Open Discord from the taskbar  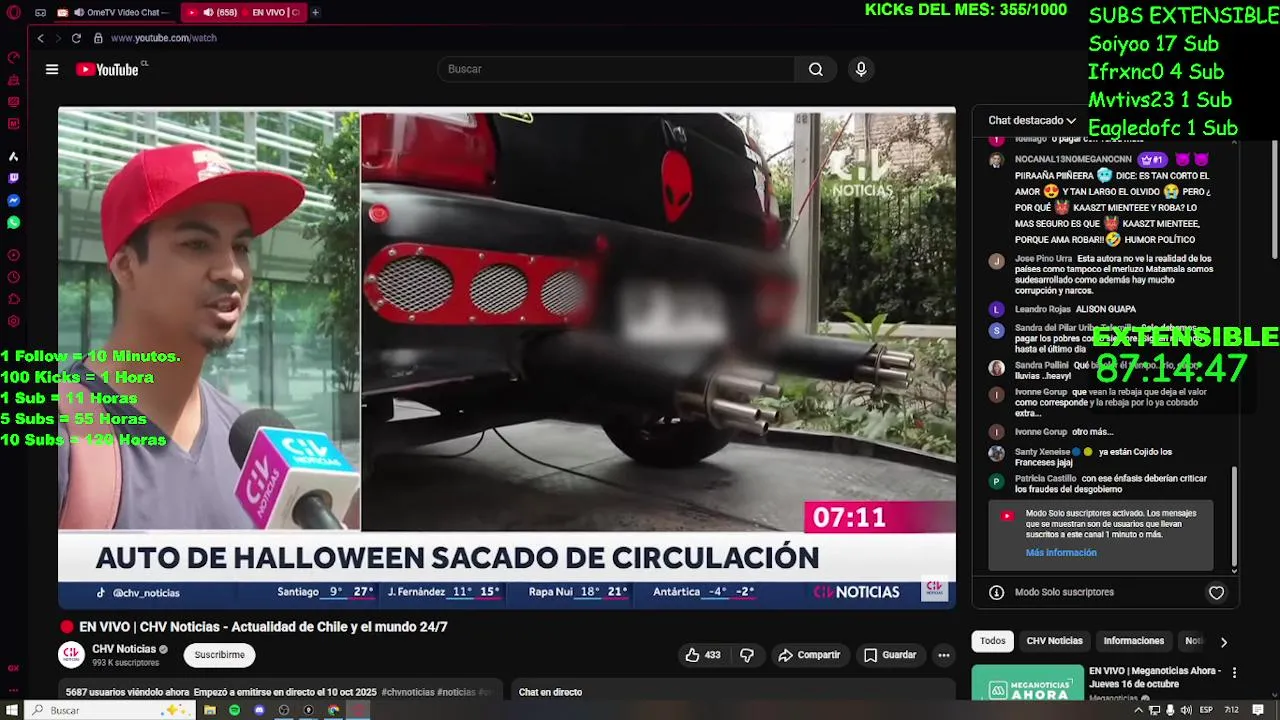pos(259,710)
